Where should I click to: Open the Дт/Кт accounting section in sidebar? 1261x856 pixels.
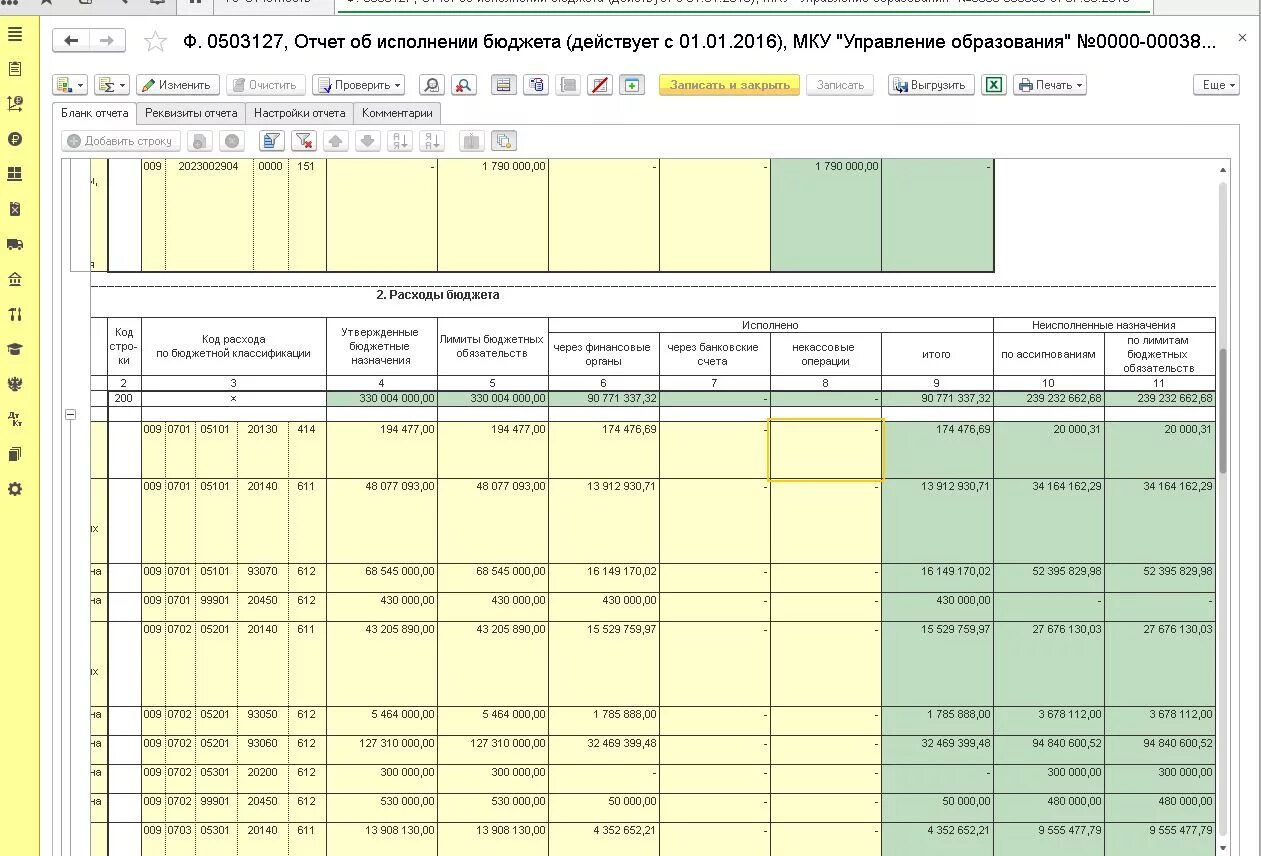tap(14, 419)
